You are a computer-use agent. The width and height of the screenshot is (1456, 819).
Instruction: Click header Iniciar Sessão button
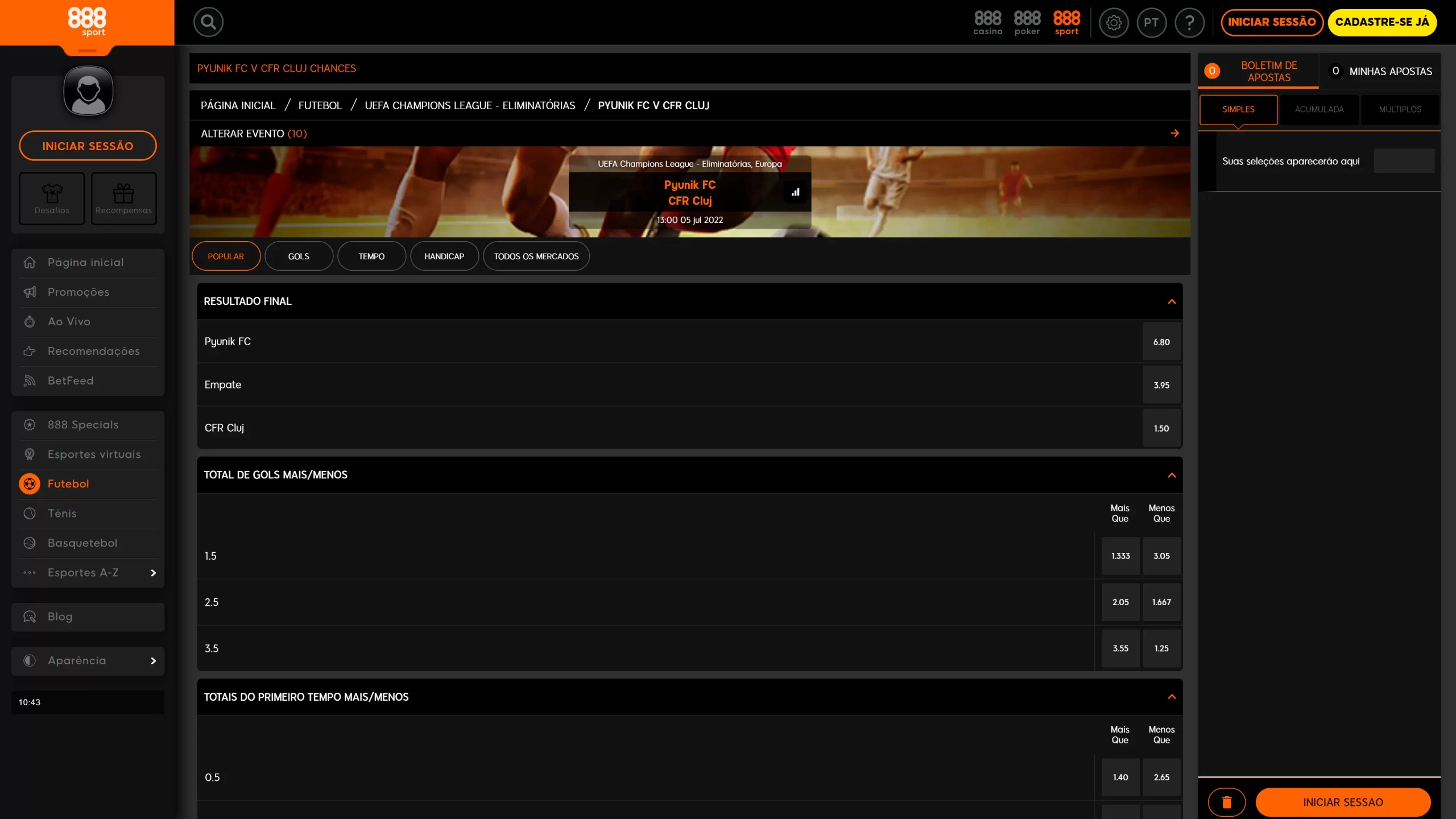tap(1272, 22)
